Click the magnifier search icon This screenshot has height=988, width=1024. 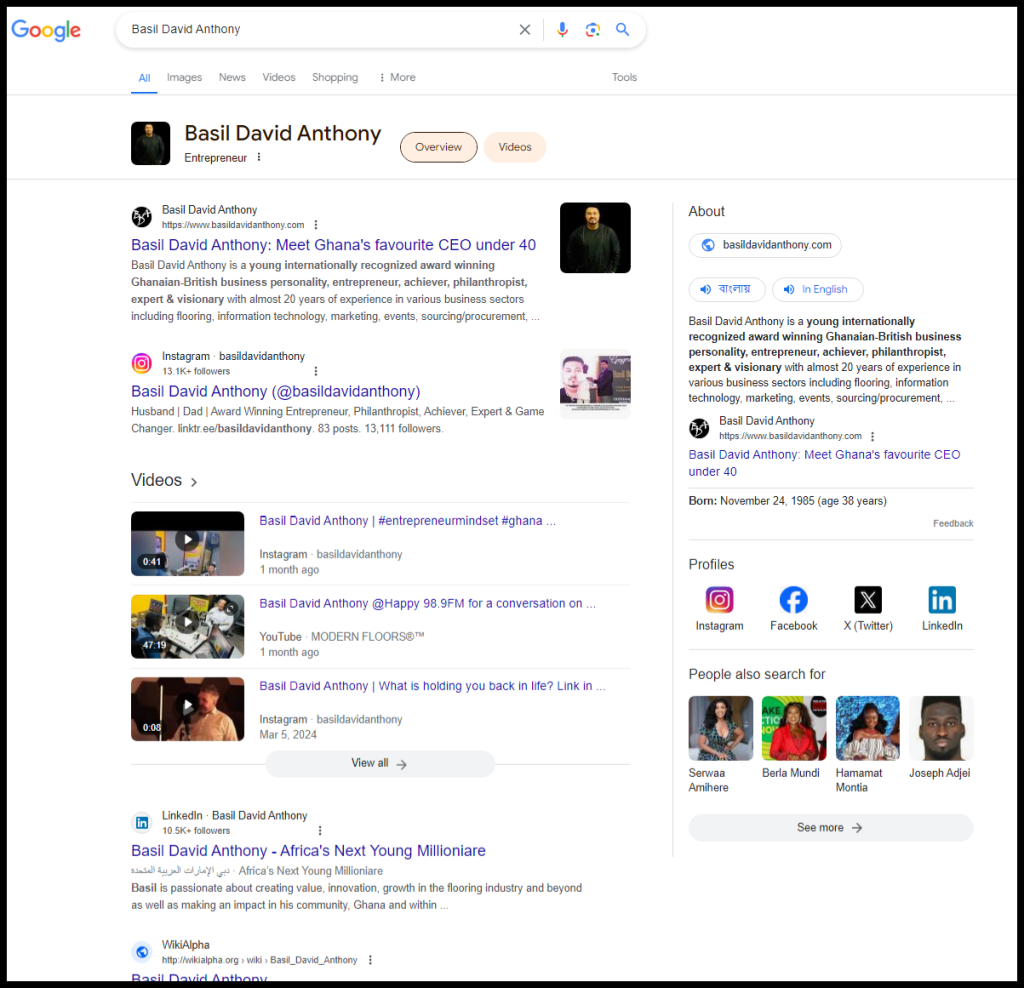tap(622, 29)
